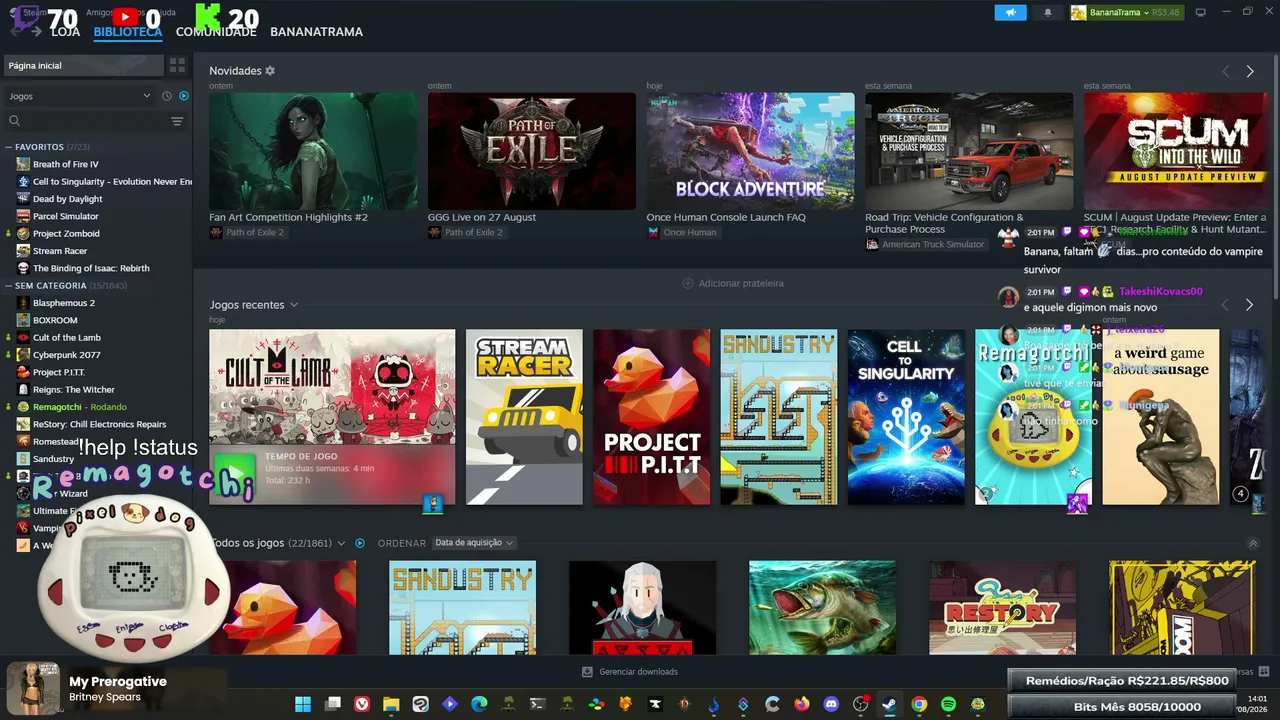Screen dimensions: 1280x720
Task: Open the Jogos filter dropdown
Action: tap(79, 96)
